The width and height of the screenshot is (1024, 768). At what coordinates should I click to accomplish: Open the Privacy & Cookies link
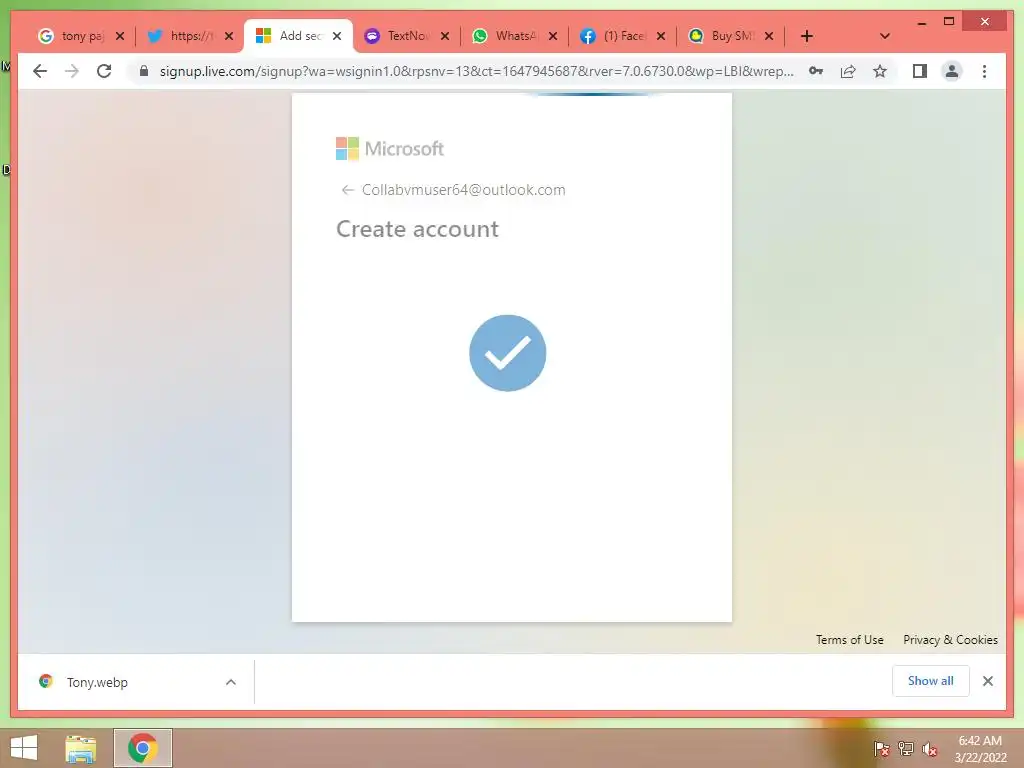click(x=950, y=640)
